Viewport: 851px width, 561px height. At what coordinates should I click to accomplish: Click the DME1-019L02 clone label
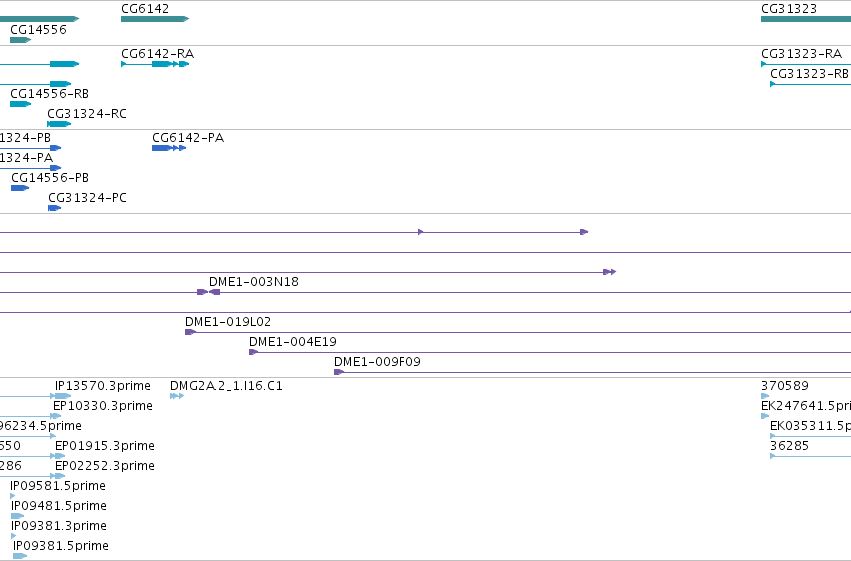coord(228,322)
